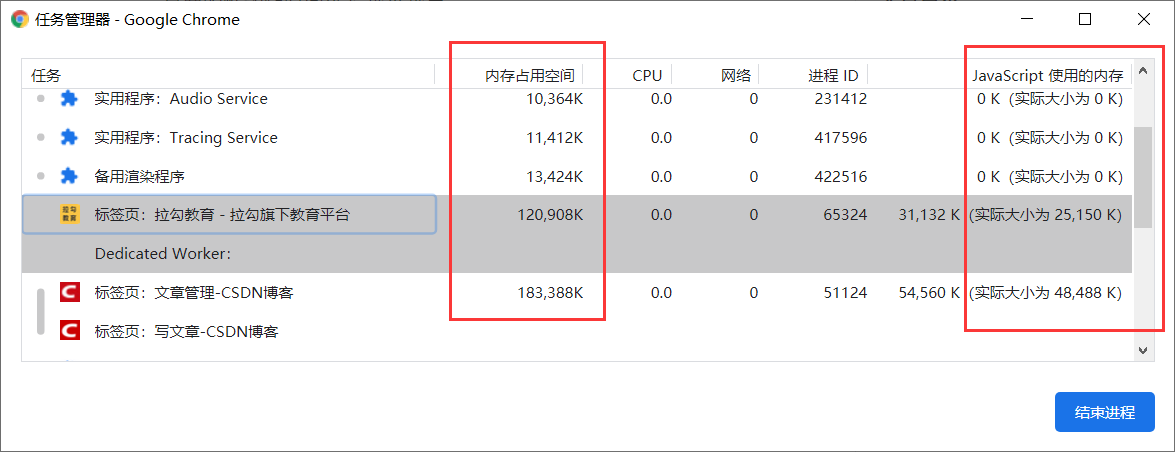Select the 实用程序：Audio Service row
1175x452 pixels.
coord(577,98)
